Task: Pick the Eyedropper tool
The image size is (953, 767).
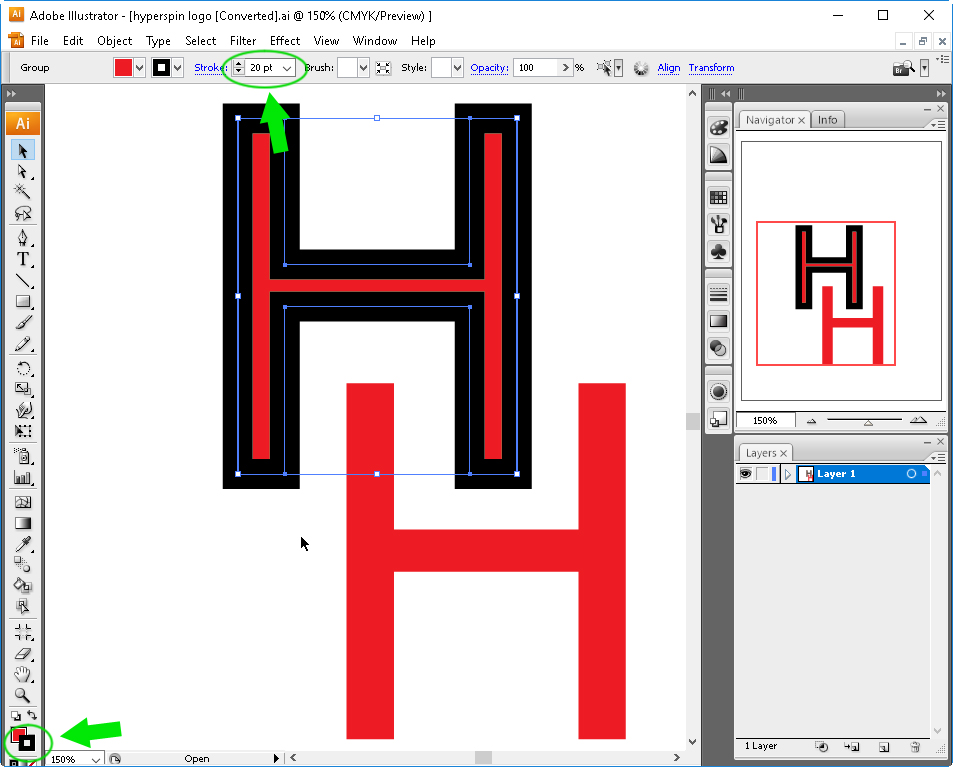Action: click(x=22, y=544)
